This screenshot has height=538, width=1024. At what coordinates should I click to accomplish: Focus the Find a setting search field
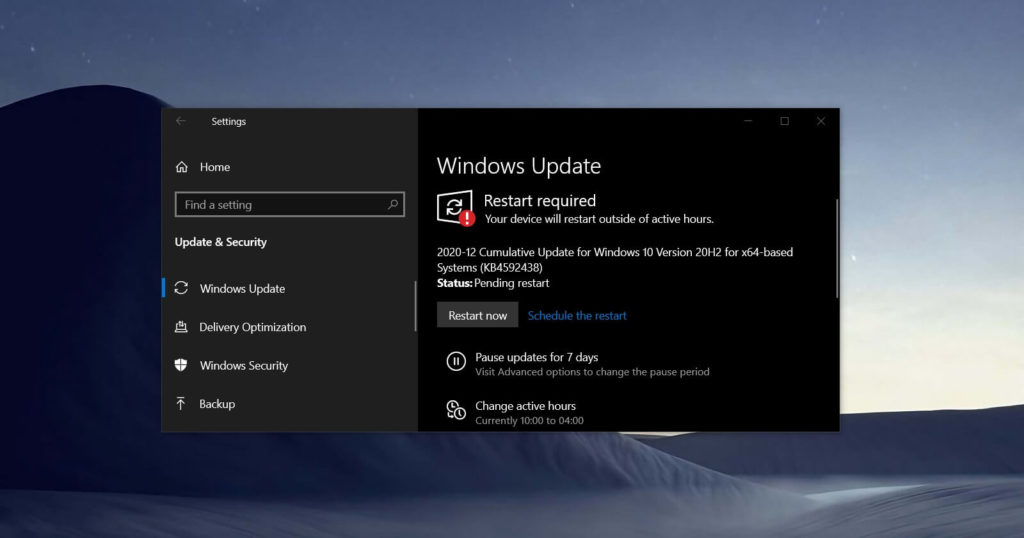(280, 205)
